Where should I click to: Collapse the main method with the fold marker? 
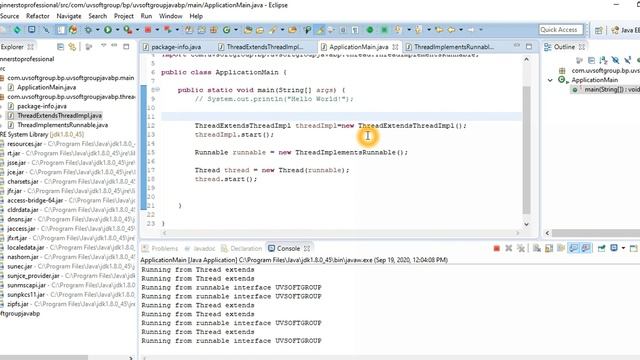(157, 90)
